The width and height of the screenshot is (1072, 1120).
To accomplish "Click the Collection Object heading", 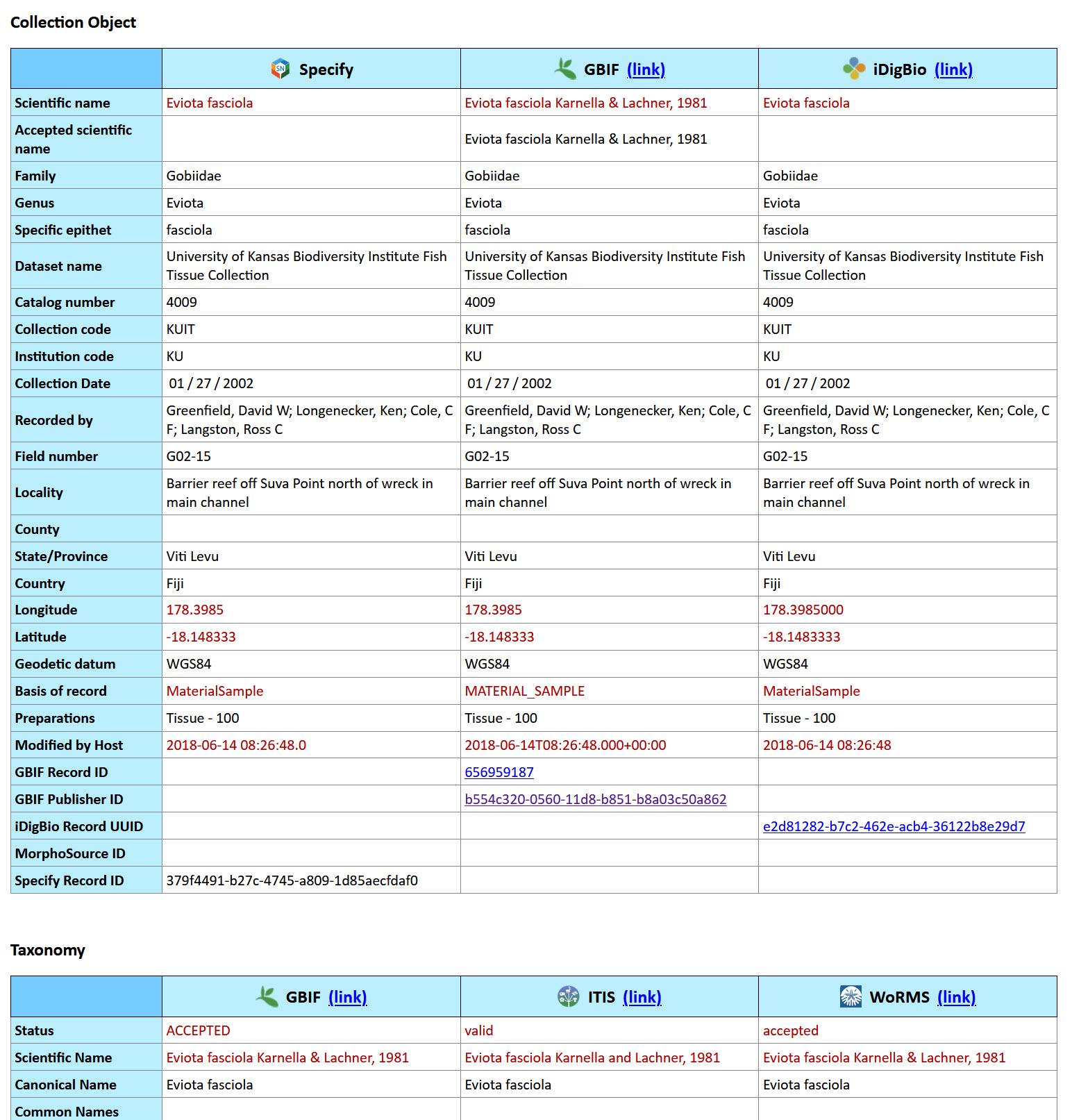I will (73, 22).
